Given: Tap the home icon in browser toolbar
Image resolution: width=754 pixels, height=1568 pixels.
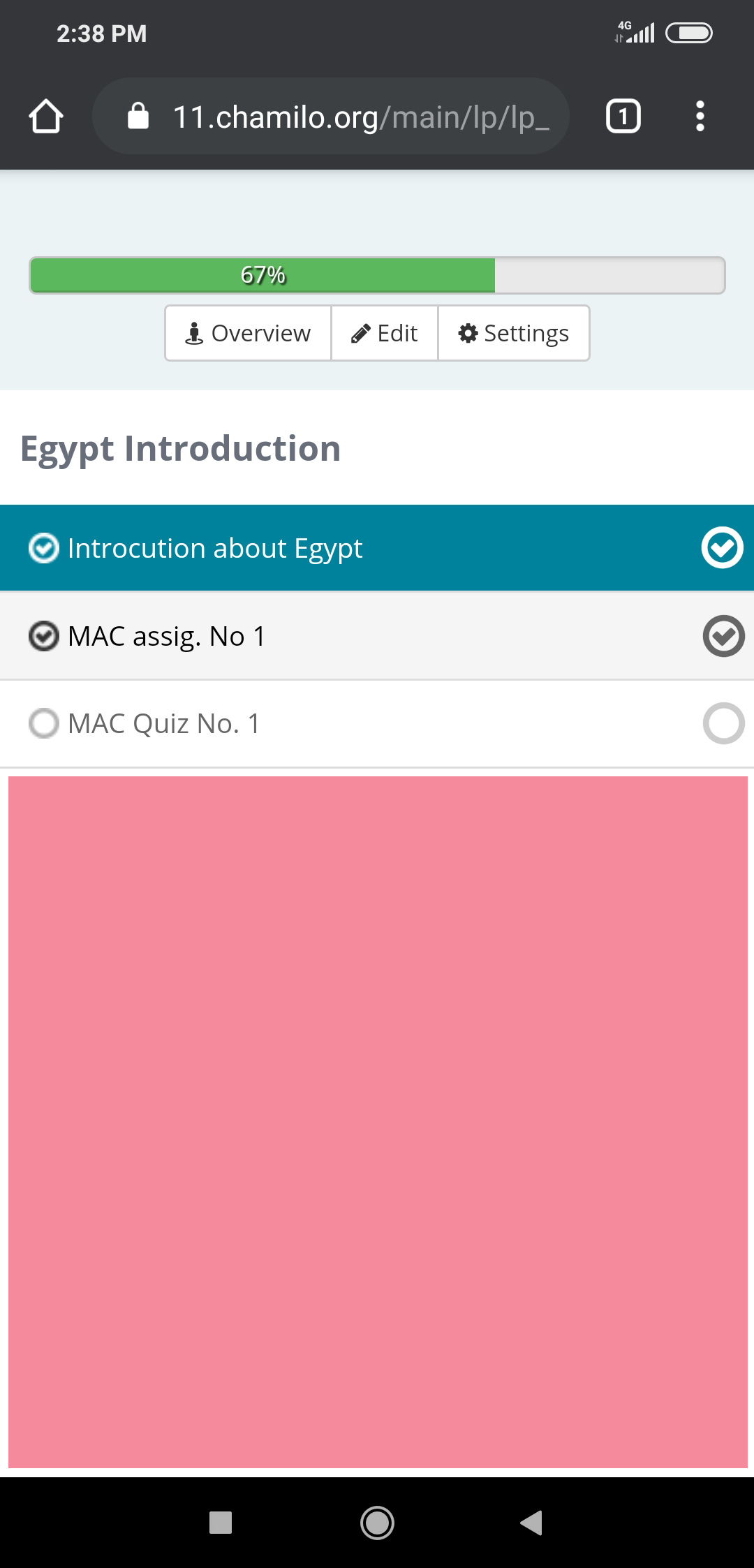Looking at the screenshot, I should pos(46,116).
